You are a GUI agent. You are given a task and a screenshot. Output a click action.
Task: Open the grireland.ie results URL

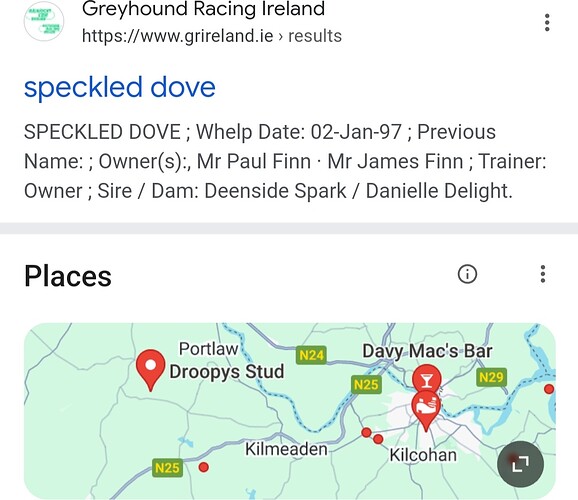(x=212, y=36)
